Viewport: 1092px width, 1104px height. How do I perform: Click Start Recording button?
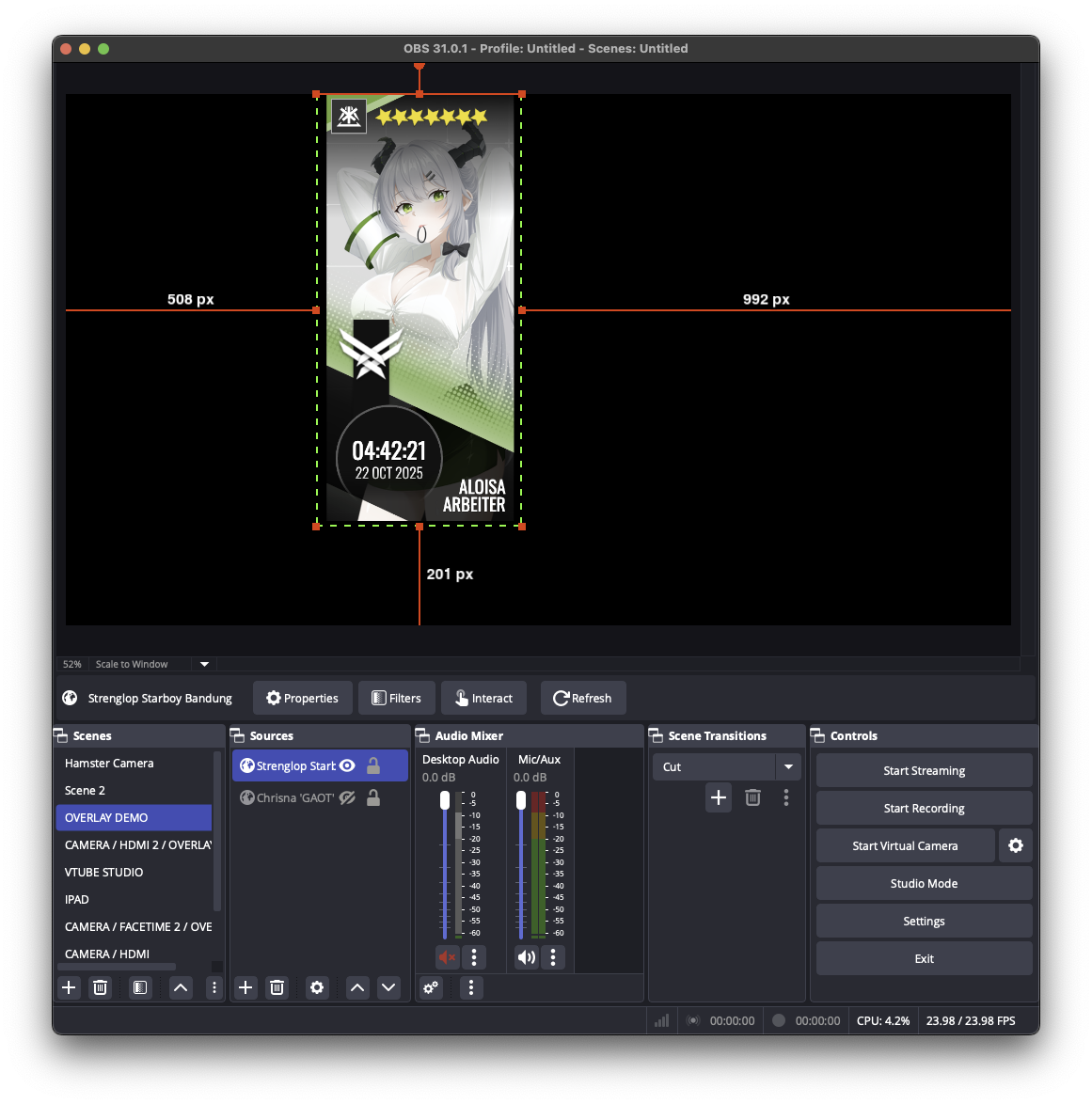tap(924, 808)
